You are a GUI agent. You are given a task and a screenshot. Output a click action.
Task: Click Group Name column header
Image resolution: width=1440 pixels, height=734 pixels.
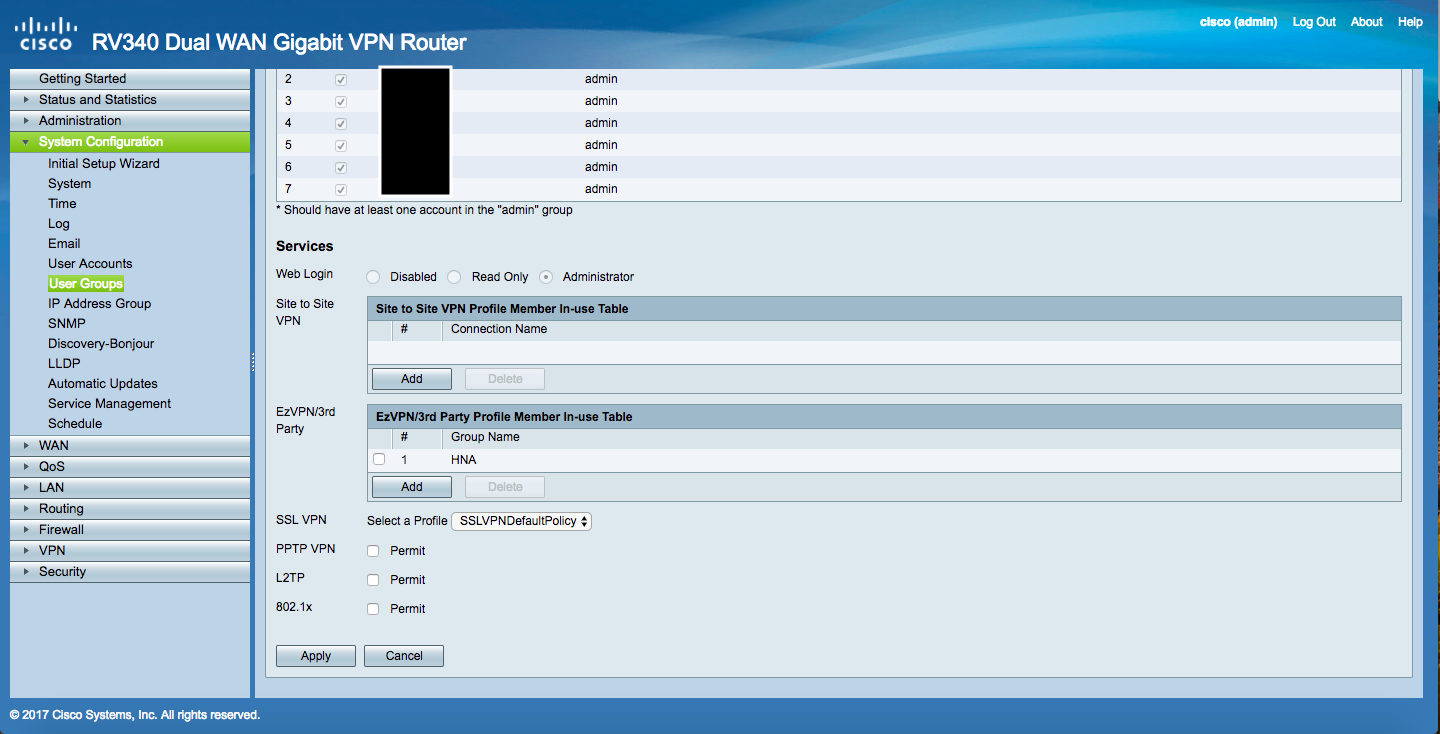pos(485,437)
